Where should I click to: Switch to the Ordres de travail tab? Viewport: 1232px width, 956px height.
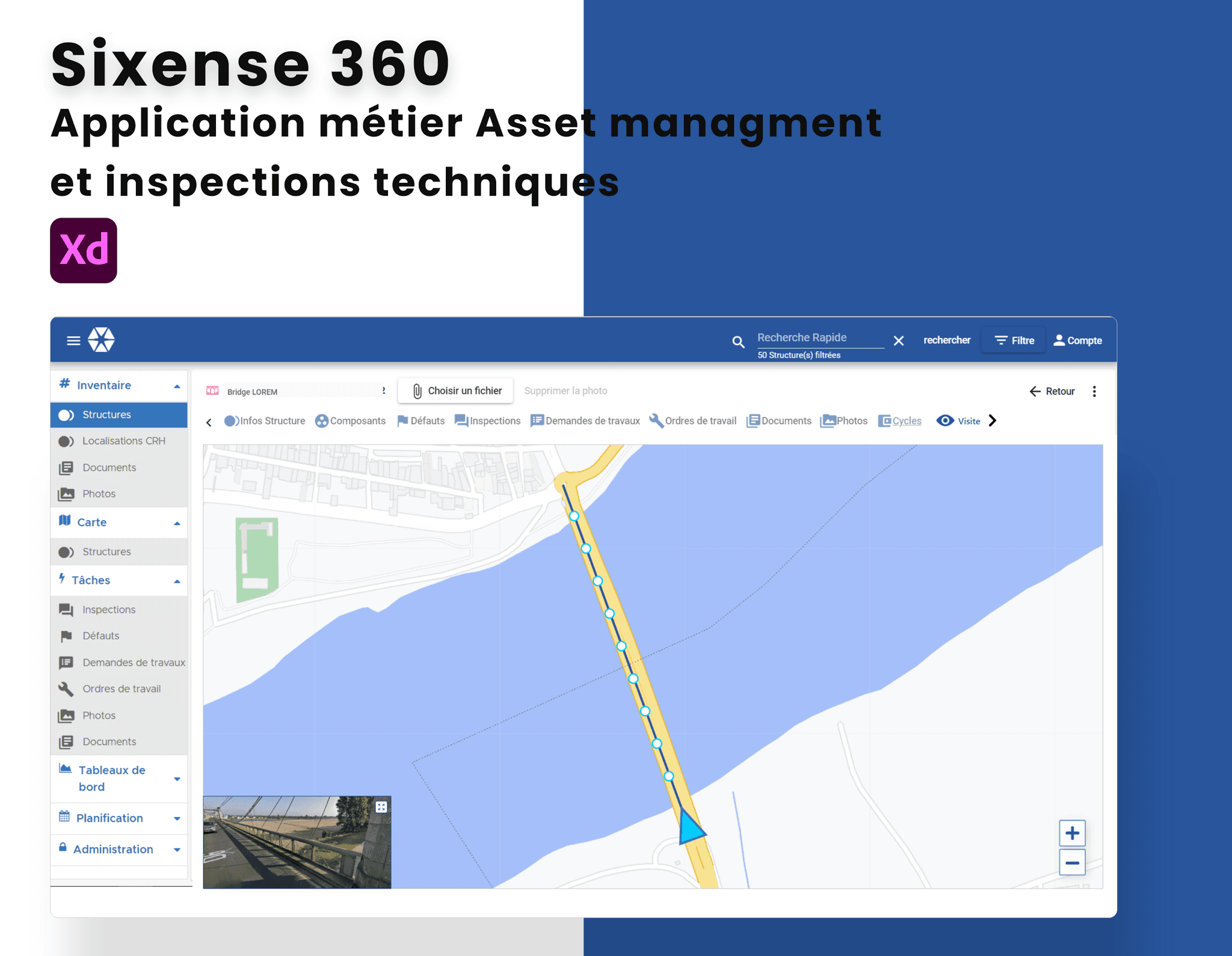pos(693,421)
